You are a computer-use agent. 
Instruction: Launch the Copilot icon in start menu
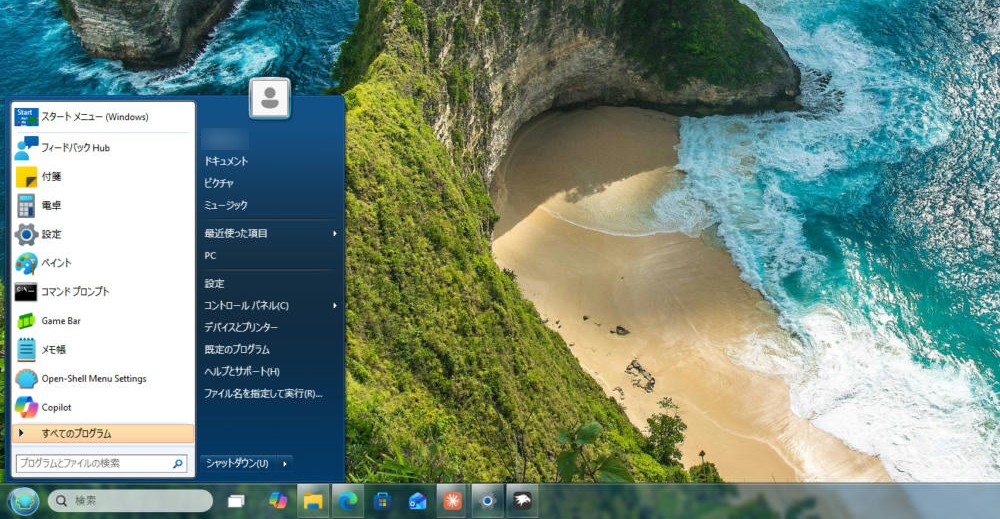click(26, 407)
